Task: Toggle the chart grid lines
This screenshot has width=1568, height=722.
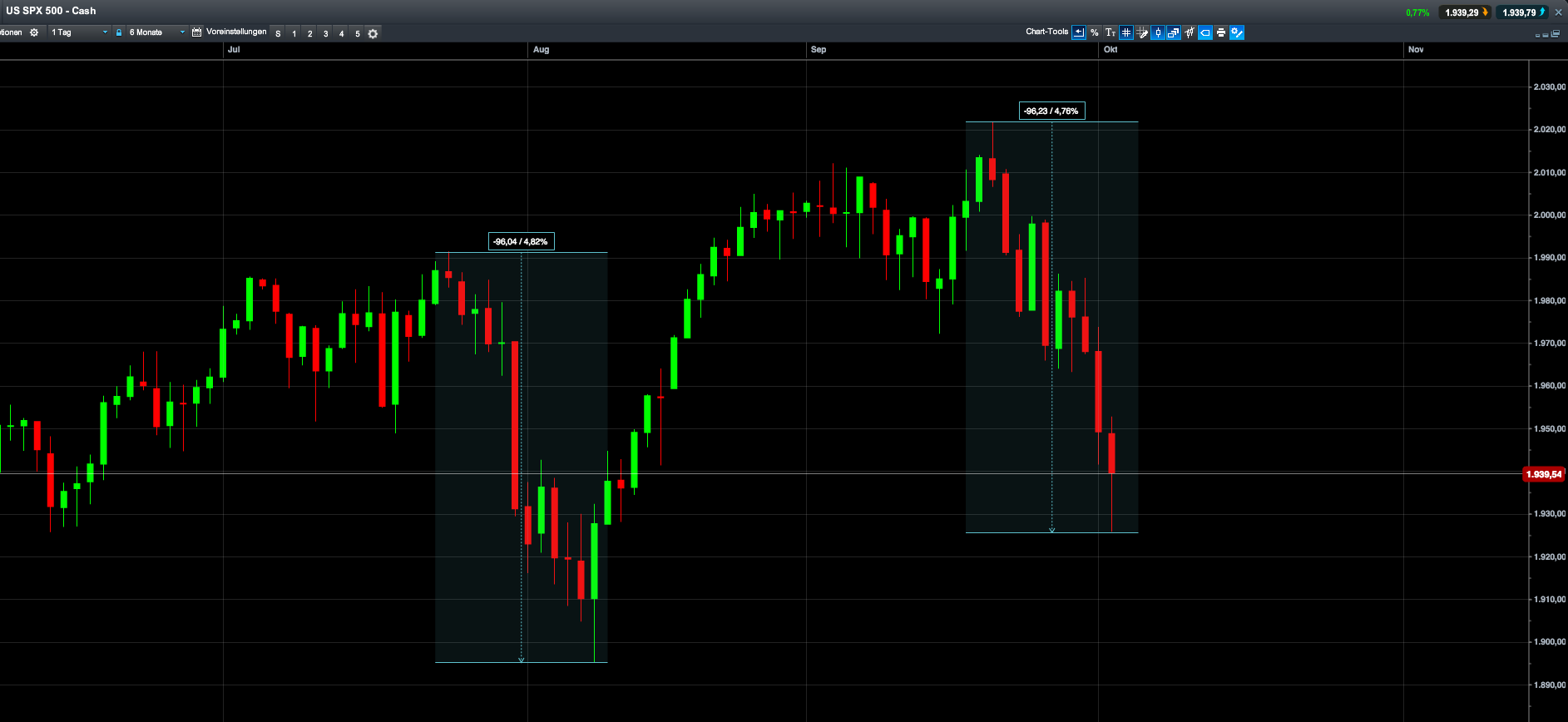Action: [1126, 32]
